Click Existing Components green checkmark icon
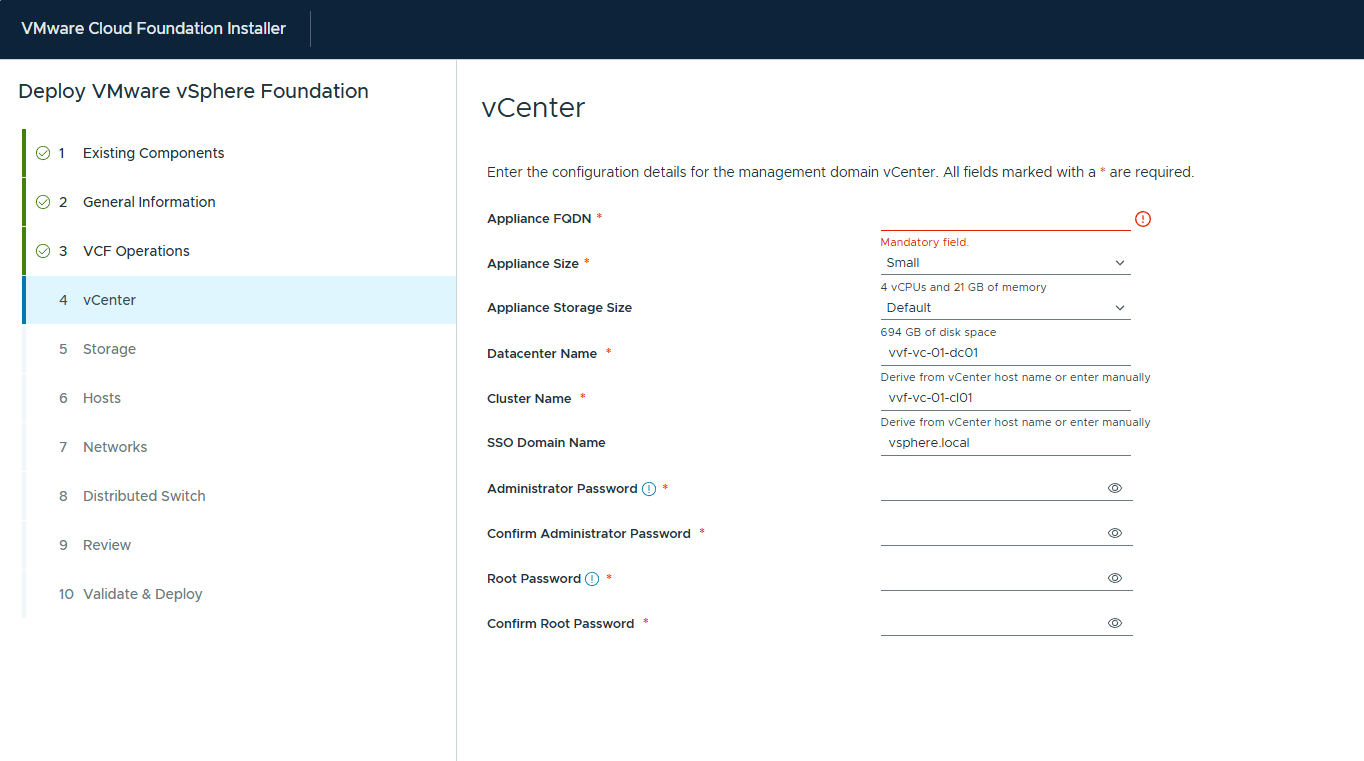Image resolution: width=1364 pixels, height=761 pixels. point(43,153)
